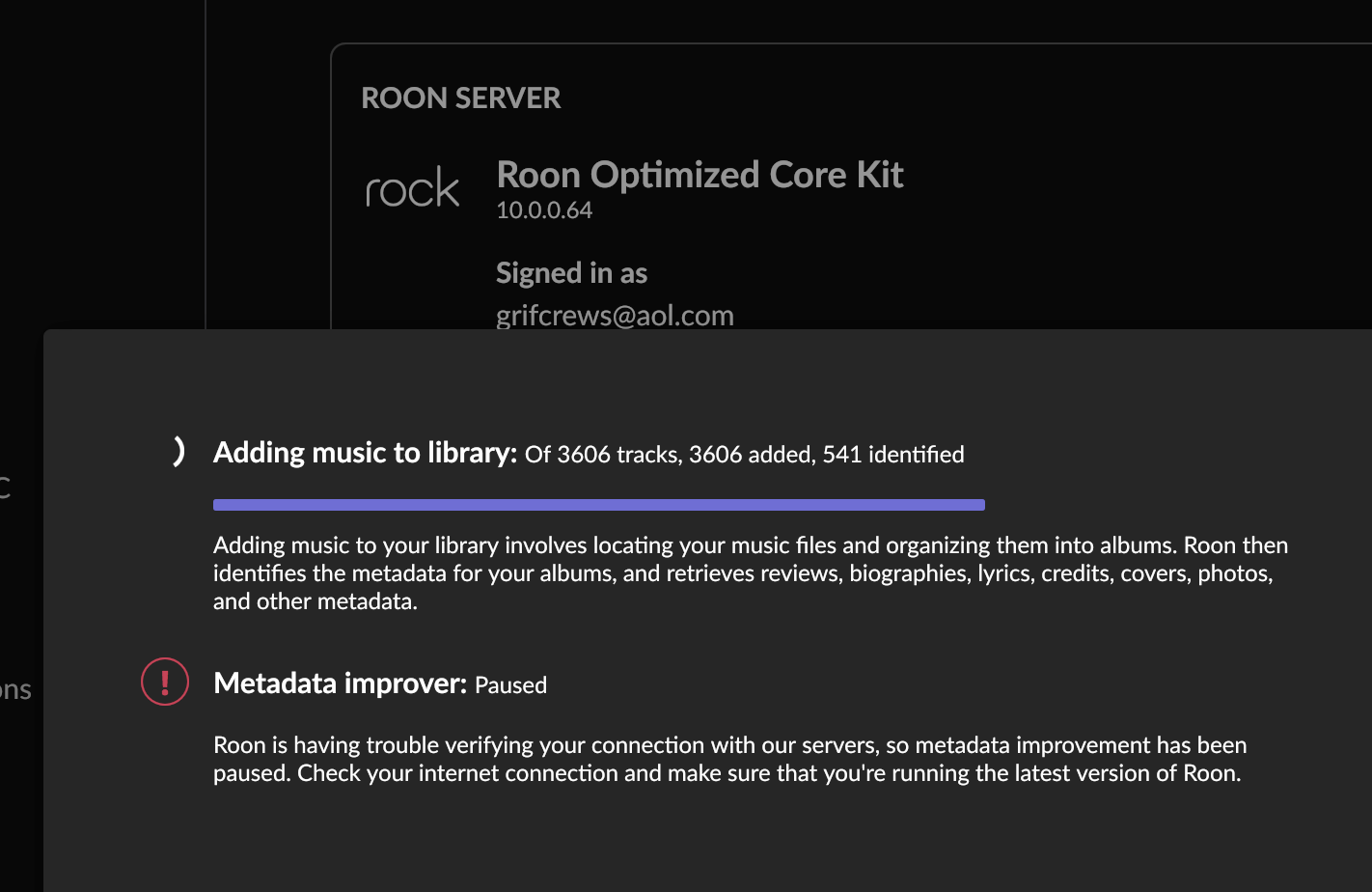This screenshot has width=1372, height=892.
Task: Click the "Paused" status text
Action: 510,685
